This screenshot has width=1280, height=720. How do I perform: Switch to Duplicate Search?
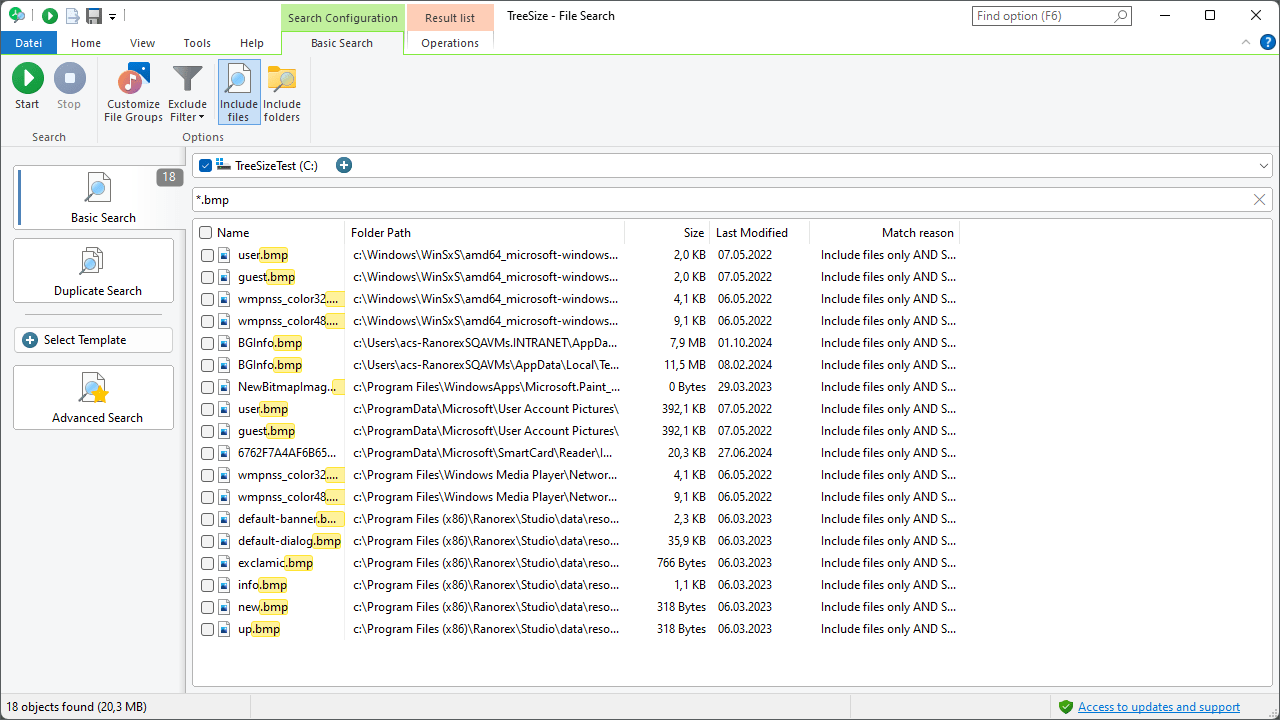tap(93, 270)
